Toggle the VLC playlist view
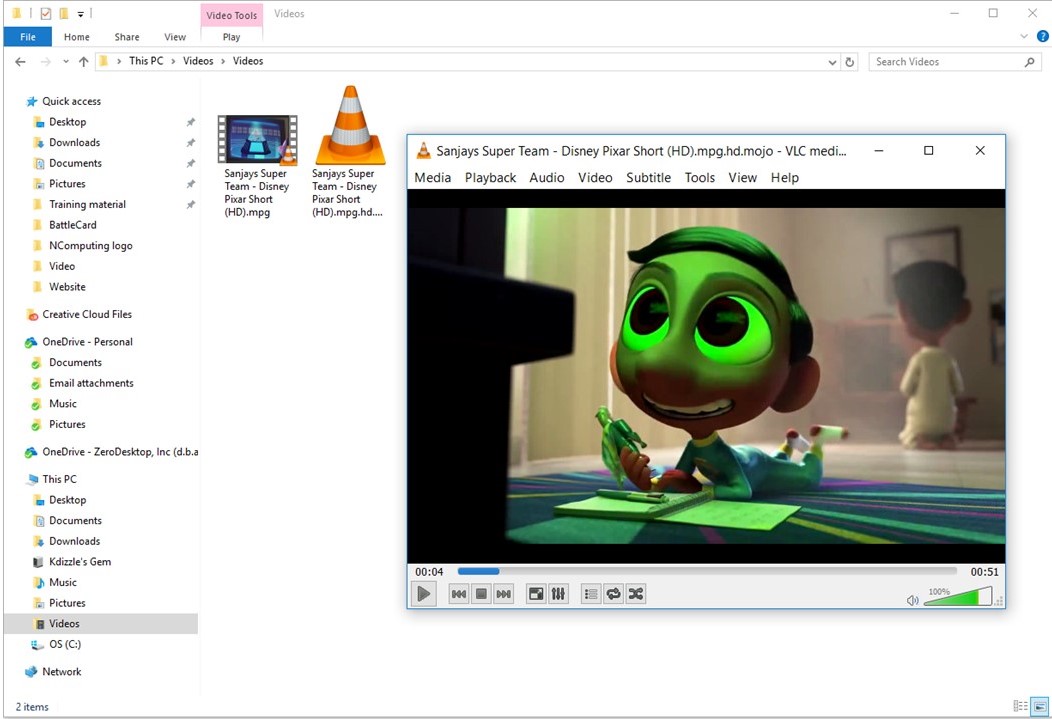 click(x=591, y=594)
